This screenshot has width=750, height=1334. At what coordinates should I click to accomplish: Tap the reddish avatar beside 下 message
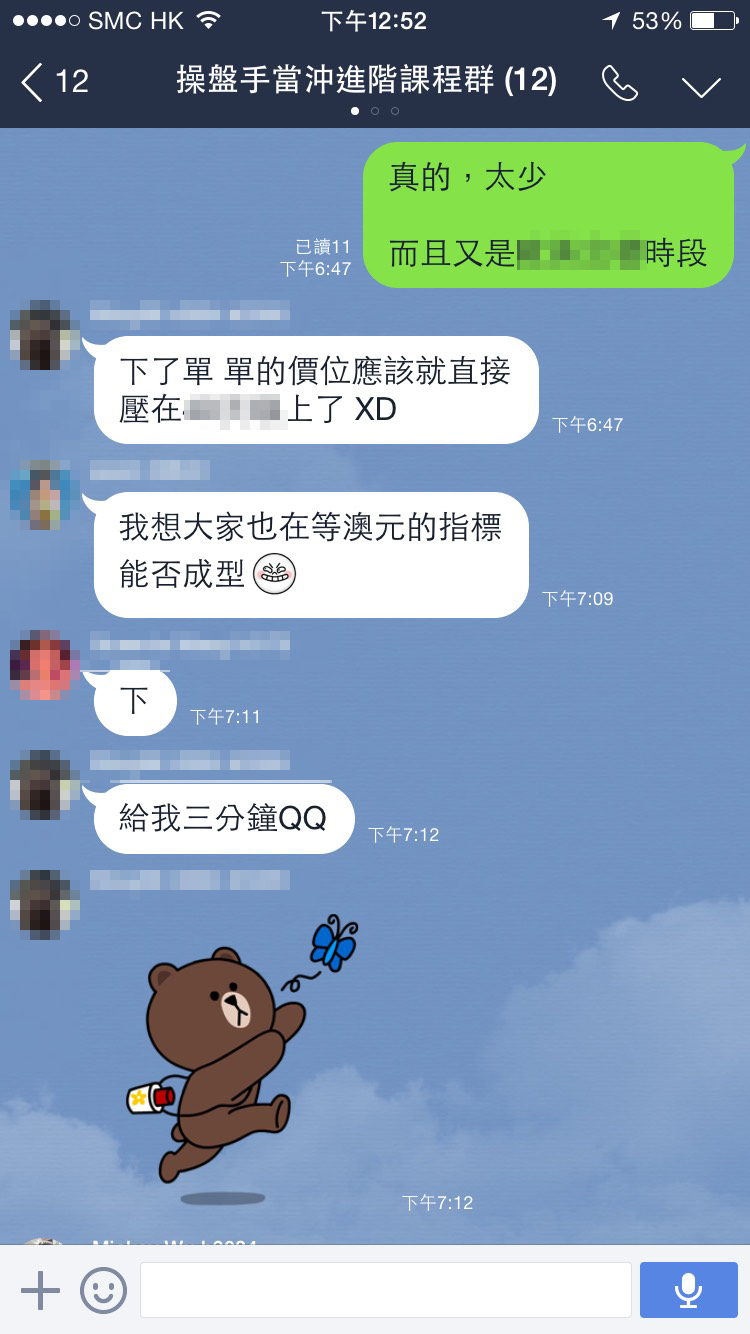(x=44, y=664)
